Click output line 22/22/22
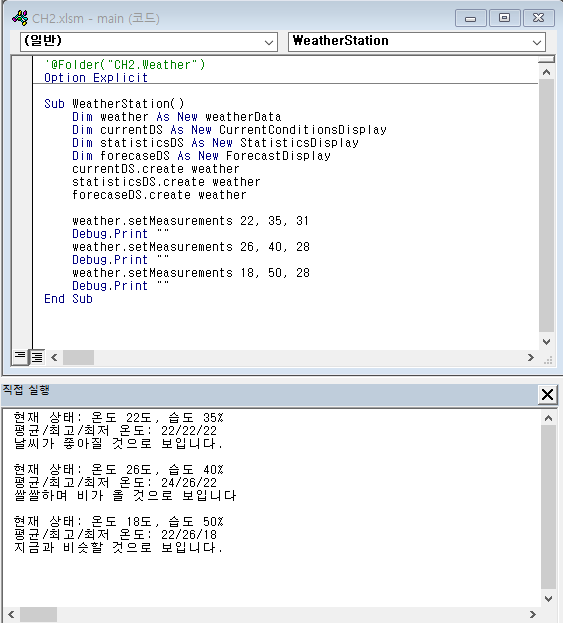Screen dimensions: 563x623 tap(115, 431)
